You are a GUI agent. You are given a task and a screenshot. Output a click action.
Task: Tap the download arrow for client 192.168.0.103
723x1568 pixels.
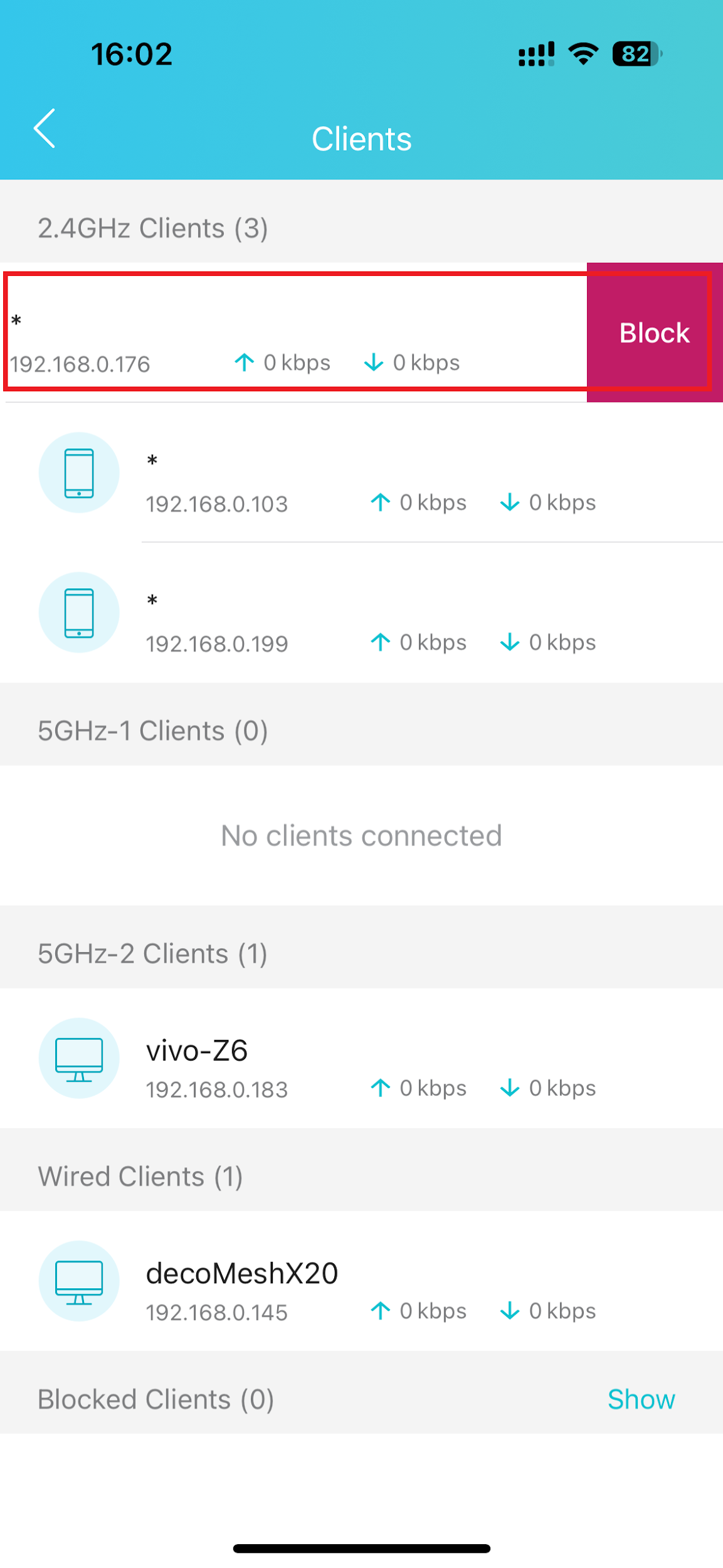[x=509, y=502]
